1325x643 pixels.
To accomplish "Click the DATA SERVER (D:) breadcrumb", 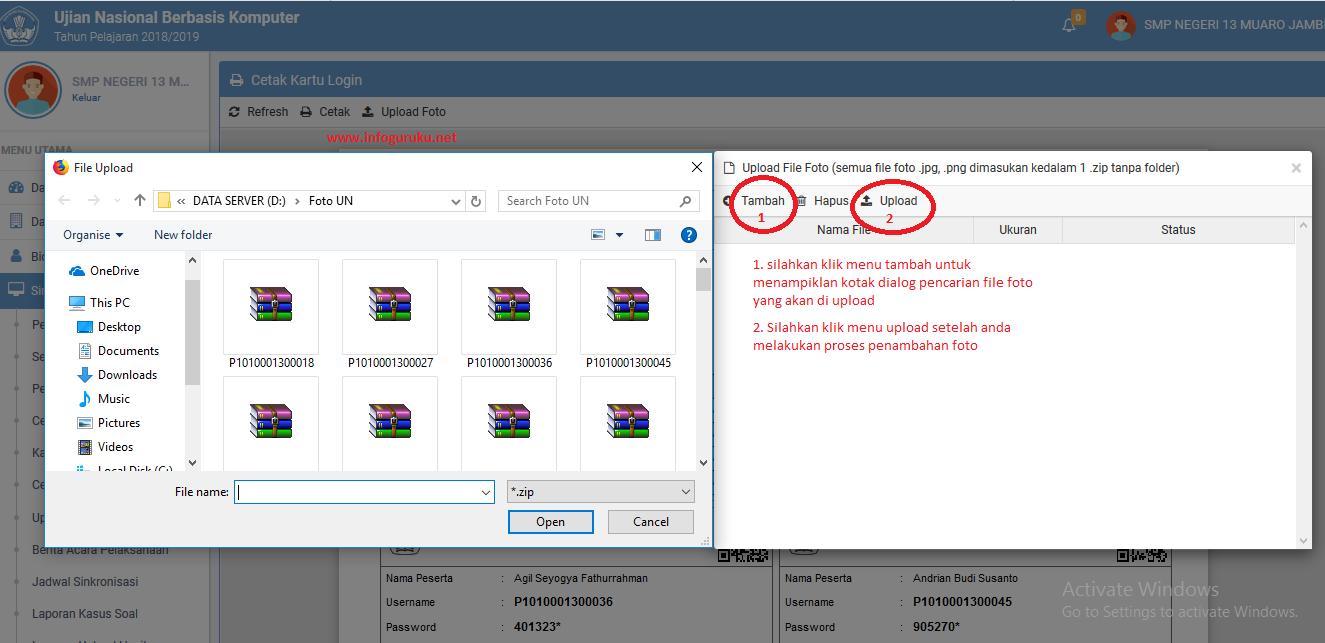I will pos(240,201).
